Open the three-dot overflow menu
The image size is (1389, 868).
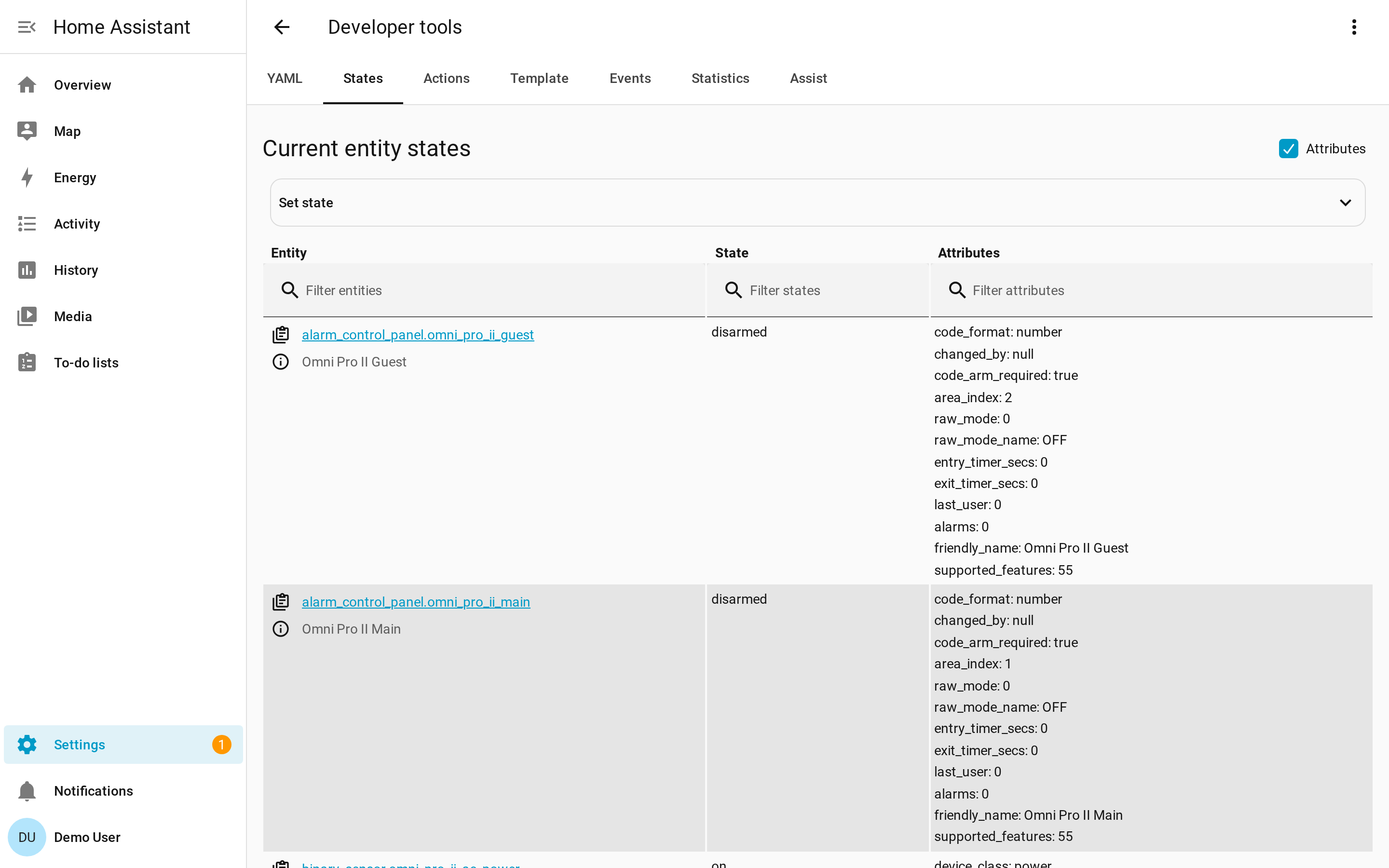[1354, 27]
